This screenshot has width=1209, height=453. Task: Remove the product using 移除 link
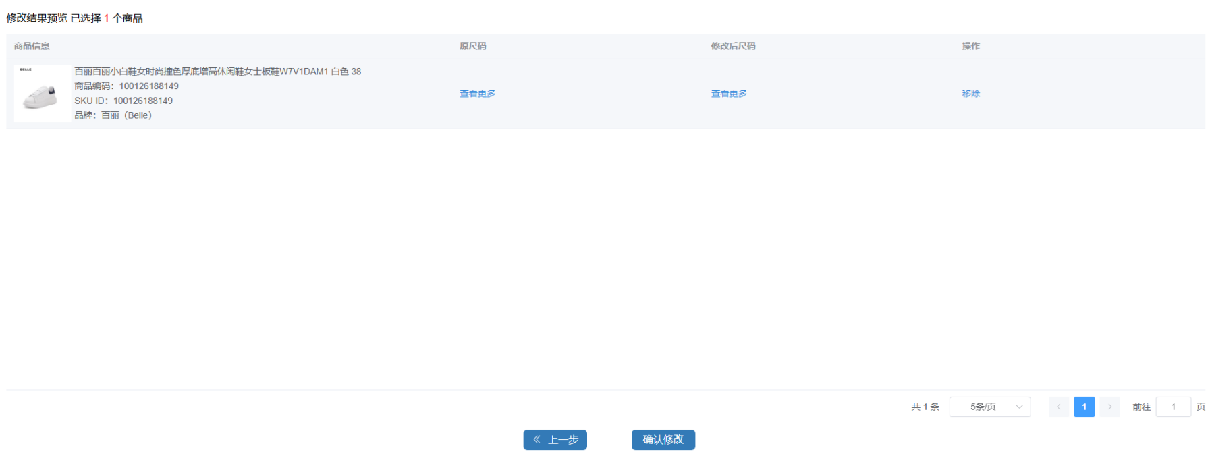tap(970, 94)
